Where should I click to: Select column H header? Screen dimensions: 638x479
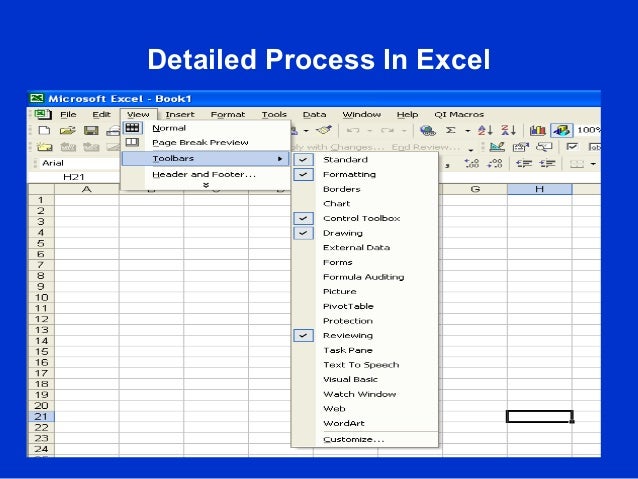540,189
